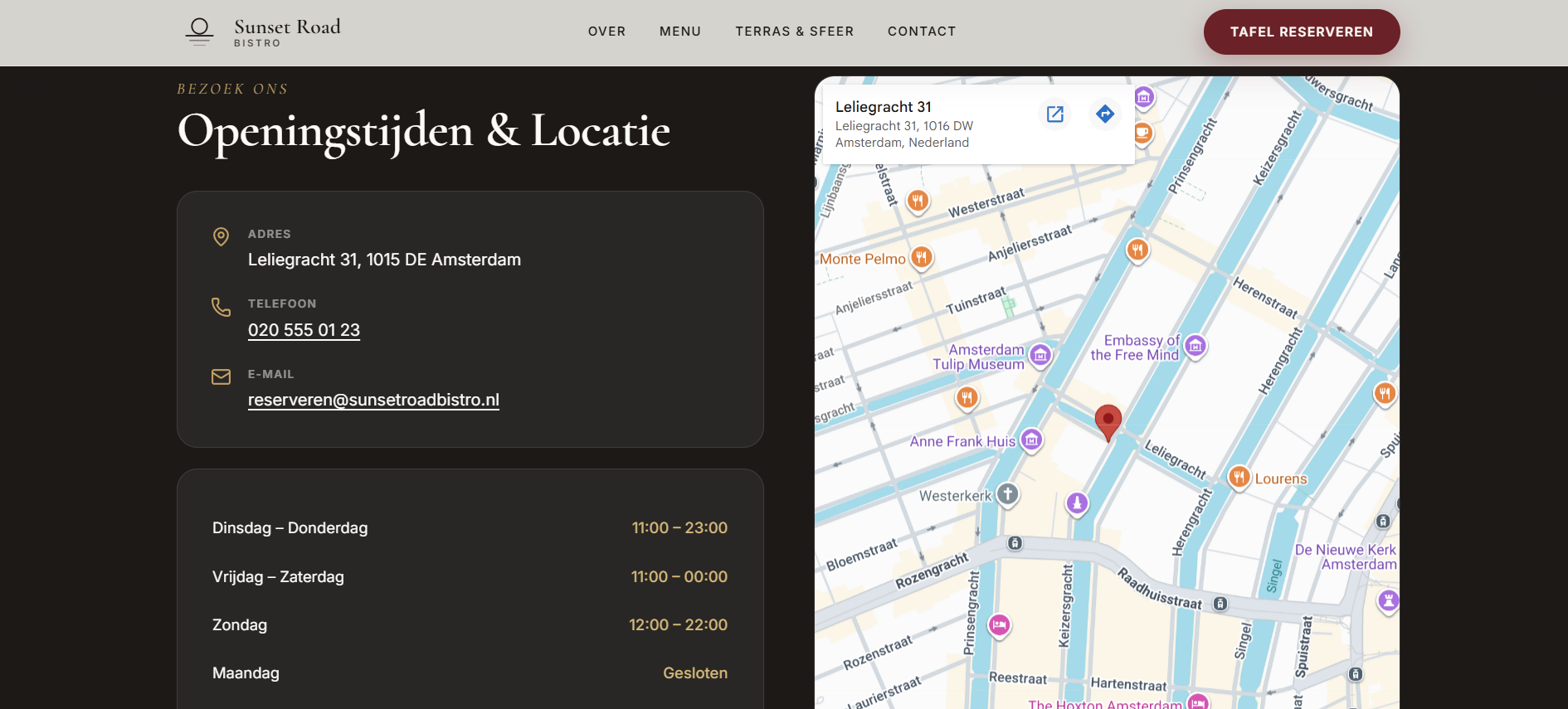This screenshot has width=1568, height=709.
Task: Navigate to Contact
Action: click(x=922, y=32)
